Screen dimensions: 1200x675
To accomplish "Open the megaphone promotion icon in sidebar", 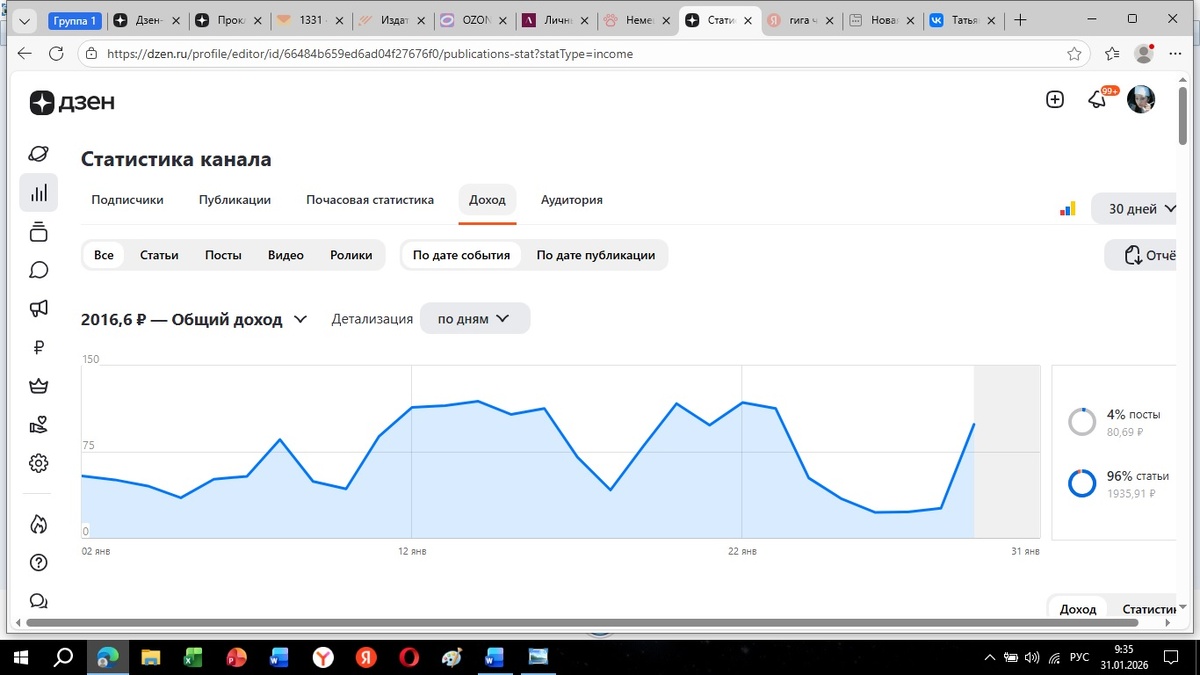I will pyautogui.click(x=38, y=309).
